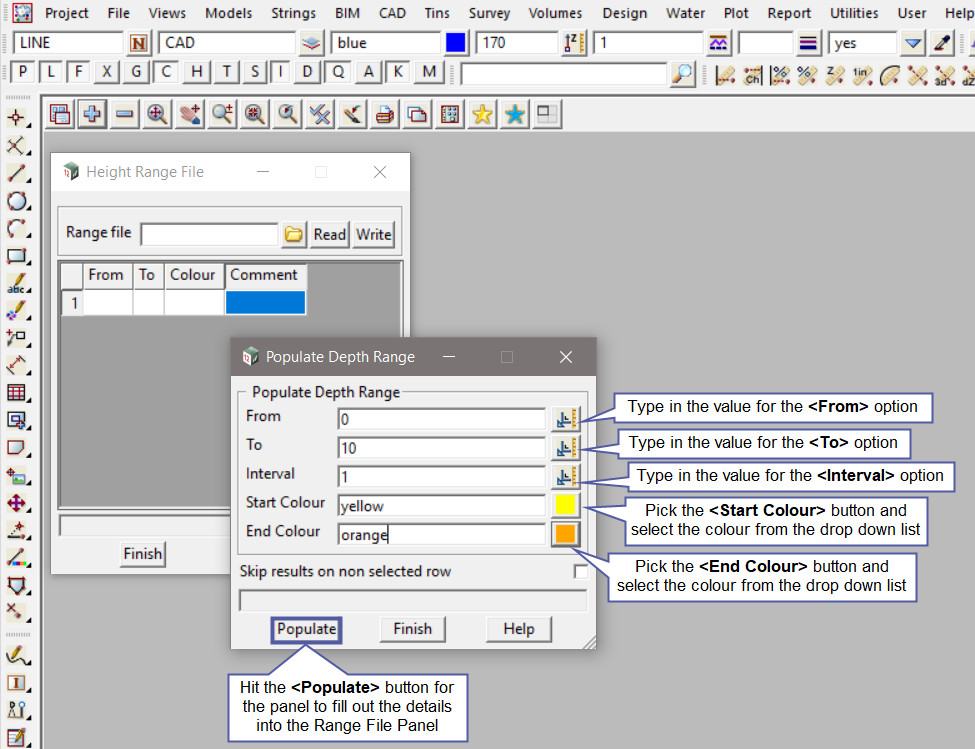
Task: Click the orange End Colour swatch
Action: coord(565,534)
